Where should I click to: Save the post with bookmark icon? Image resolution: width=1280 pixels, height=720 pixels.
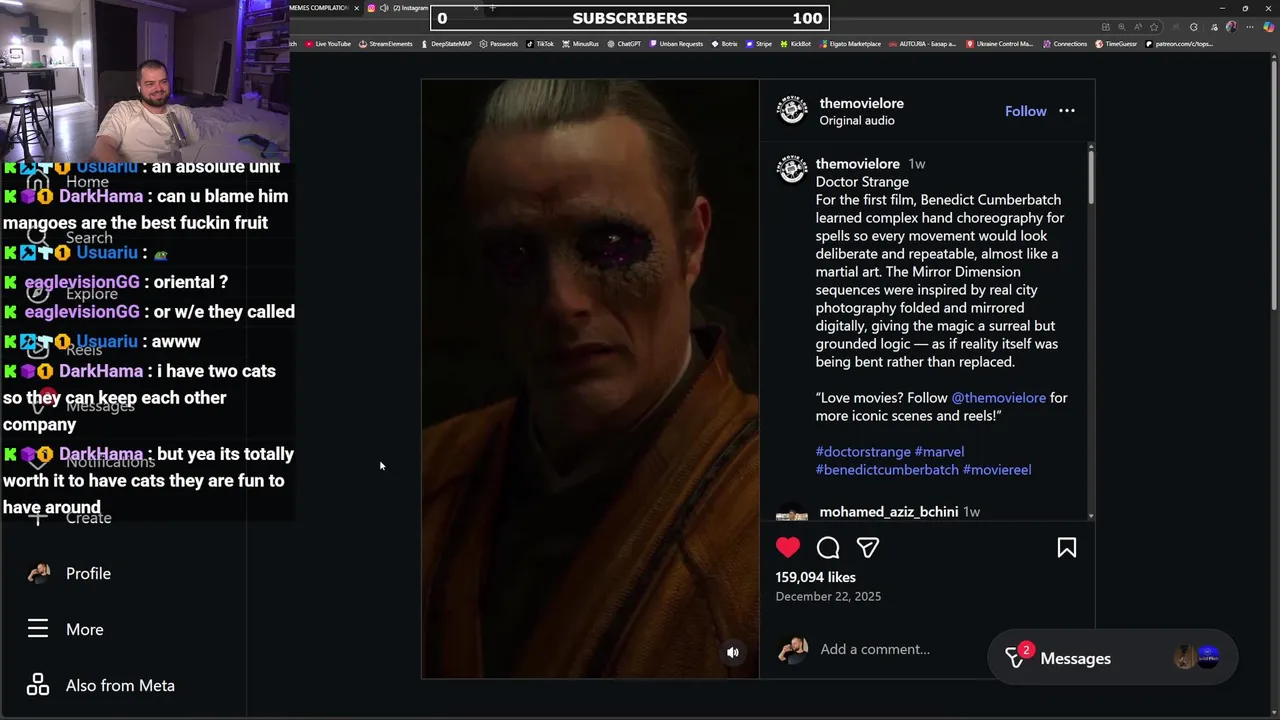[x=1067, y=547]
